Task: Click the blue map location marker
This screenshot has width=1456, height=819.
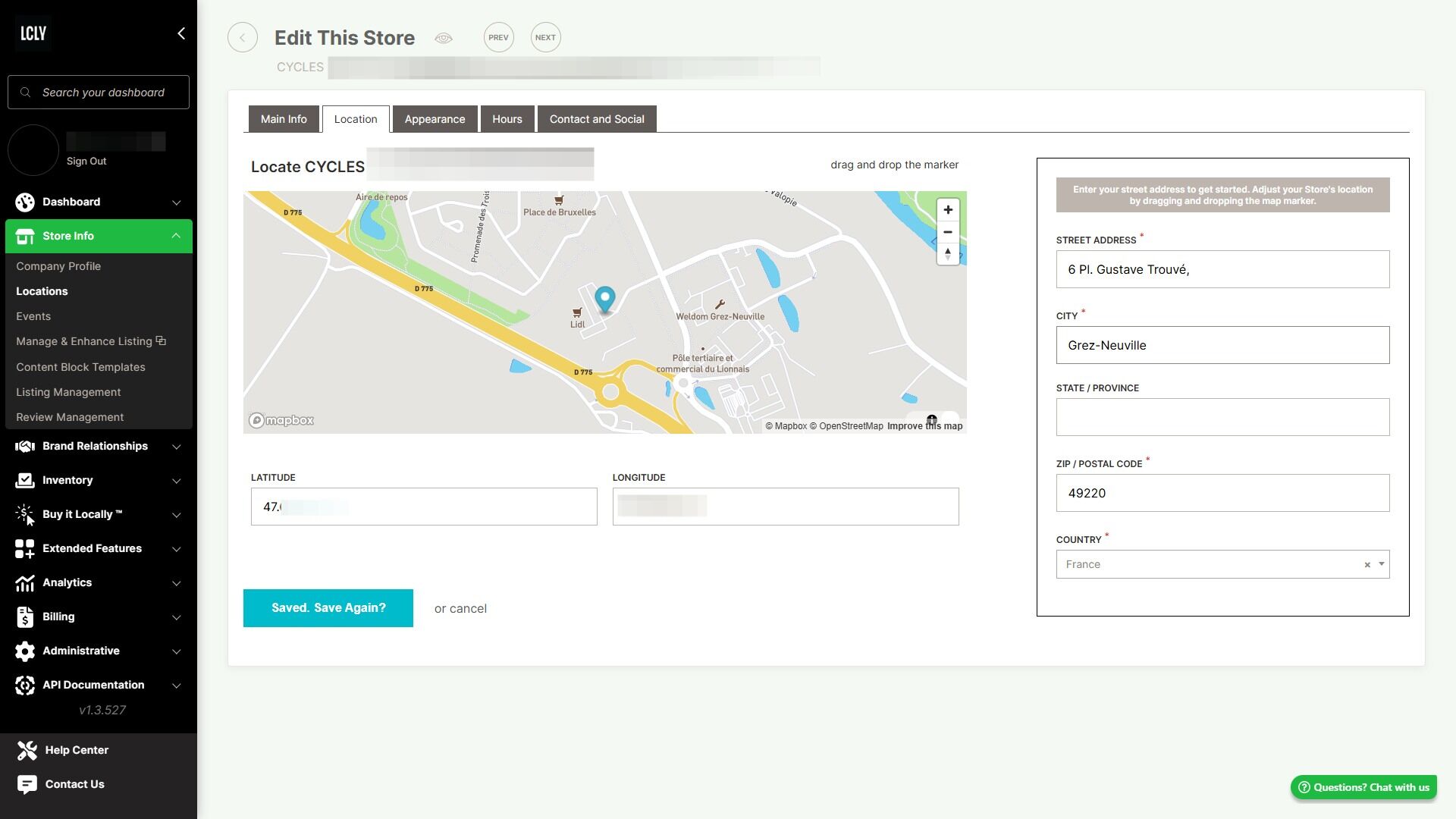Action: coord(604,299)
